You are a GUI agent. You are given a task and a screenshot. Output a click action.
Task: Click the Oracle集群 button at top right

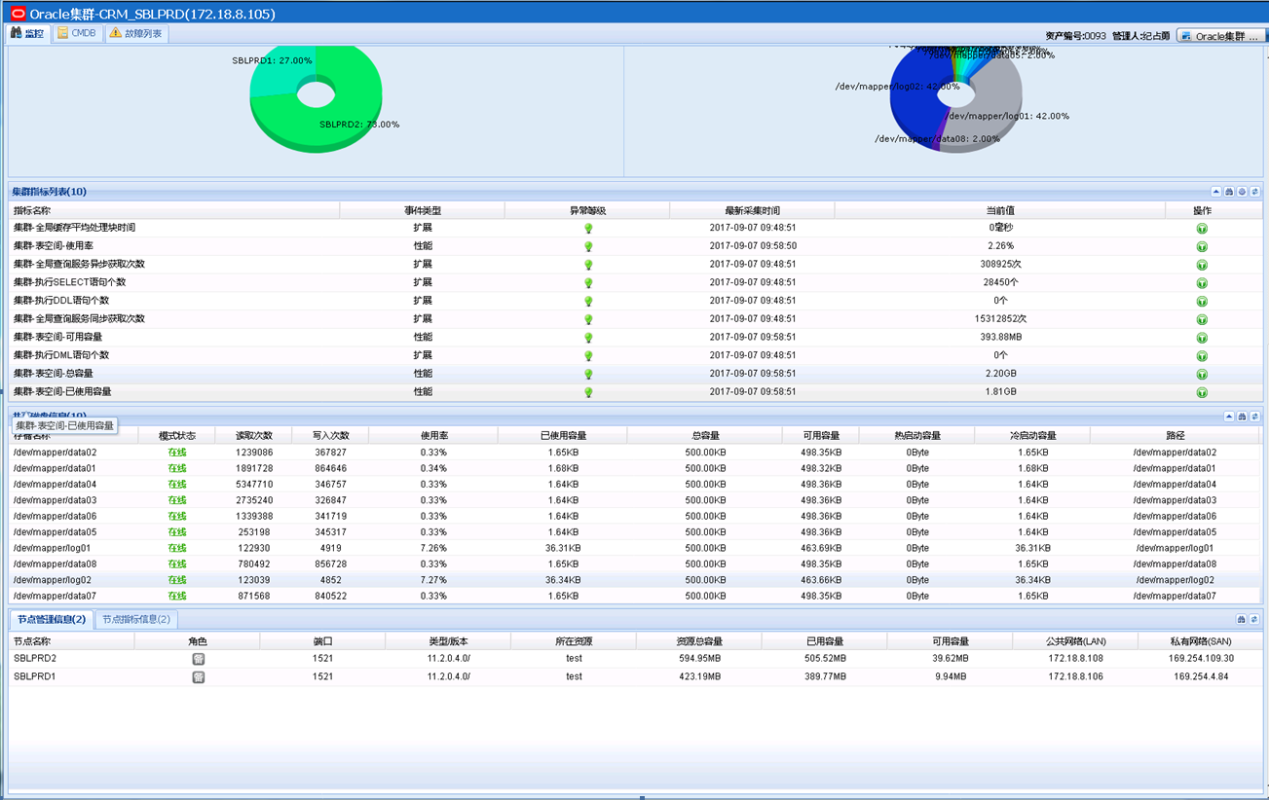(x=1219, y=35)
